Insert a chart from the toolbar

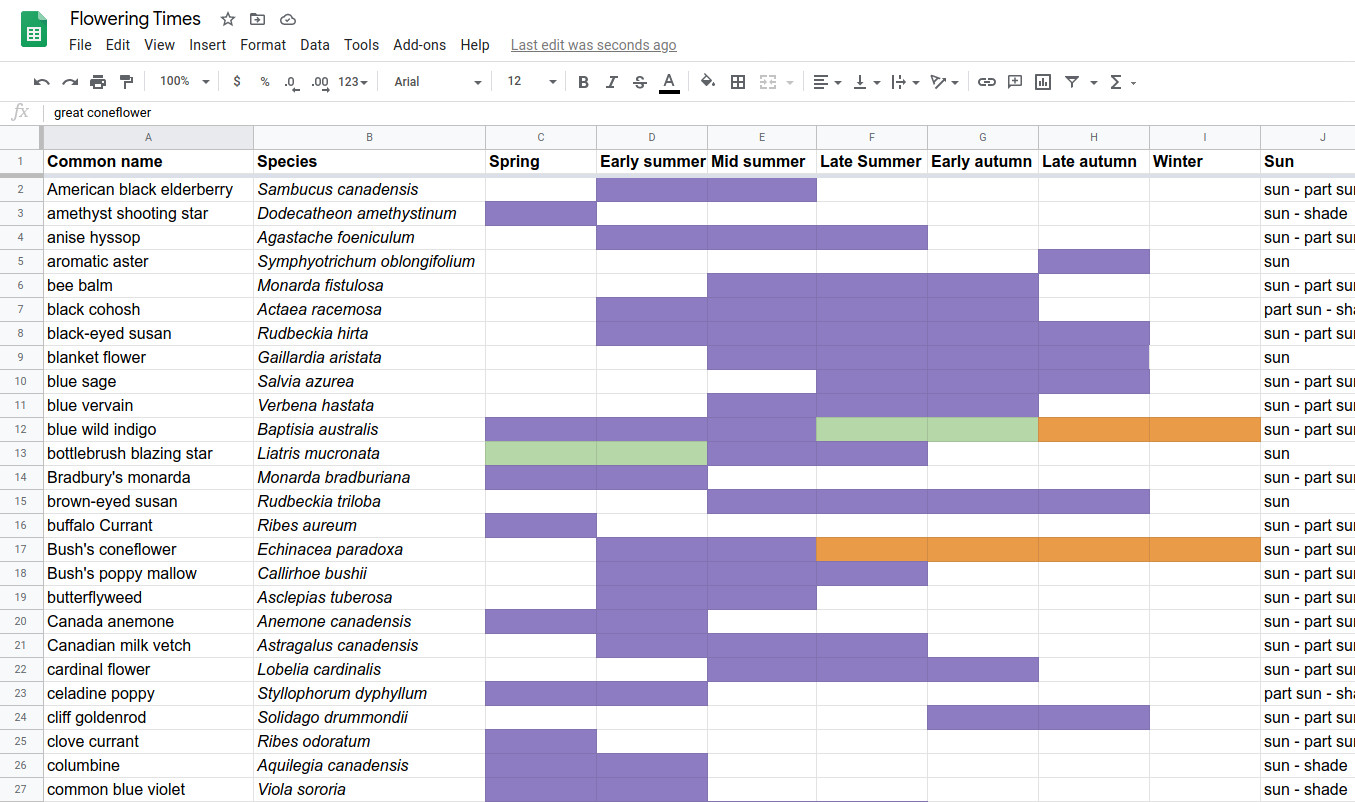tap(1043, 82)
